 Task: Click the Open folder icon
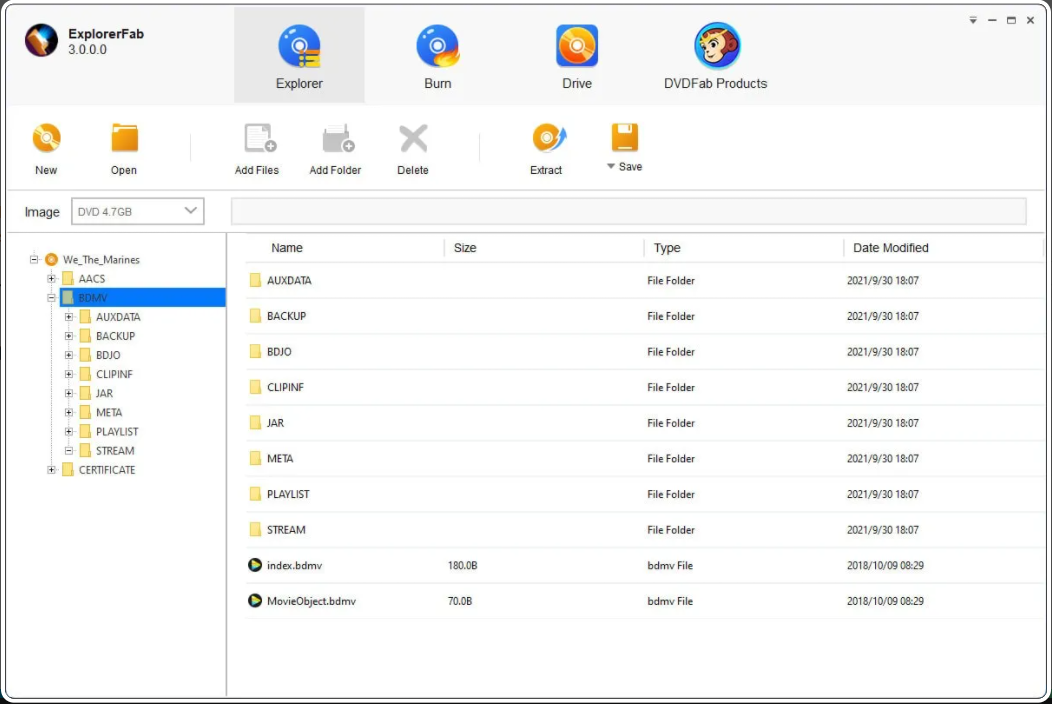[124, 138]
